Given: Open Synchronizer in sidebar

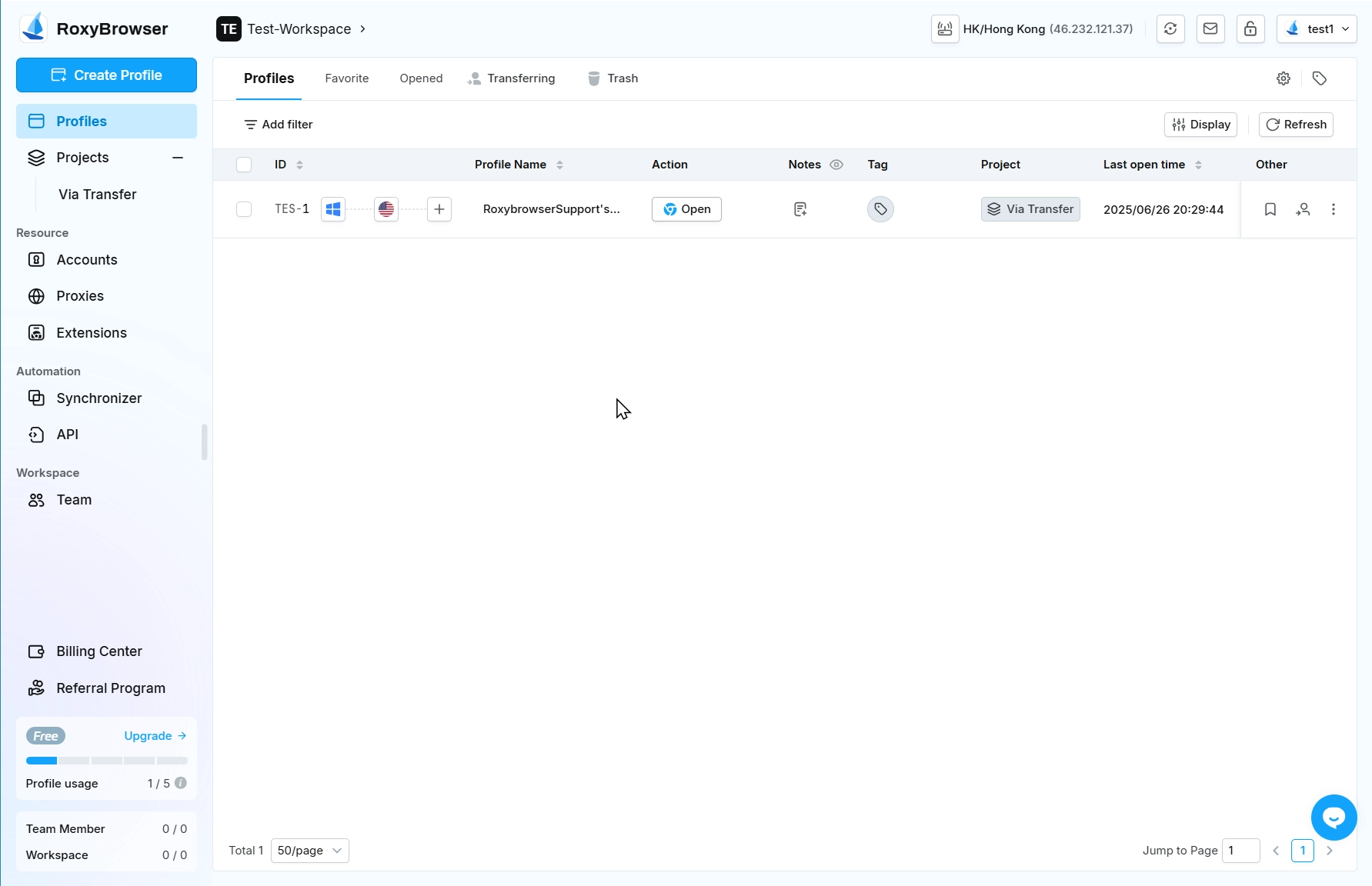Looking at the screenshot, I should tap(106, 398).
